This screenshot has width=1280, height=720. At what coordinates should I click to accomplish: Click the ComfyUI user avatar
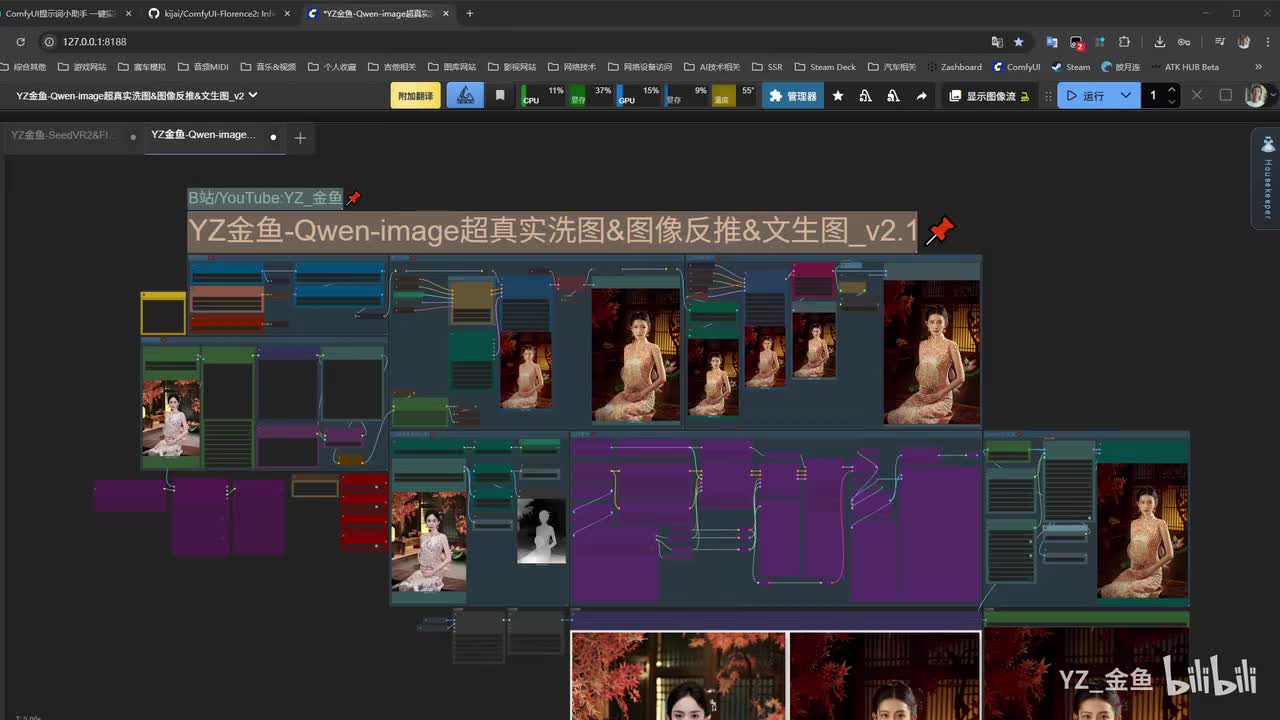pos(1256,95)
